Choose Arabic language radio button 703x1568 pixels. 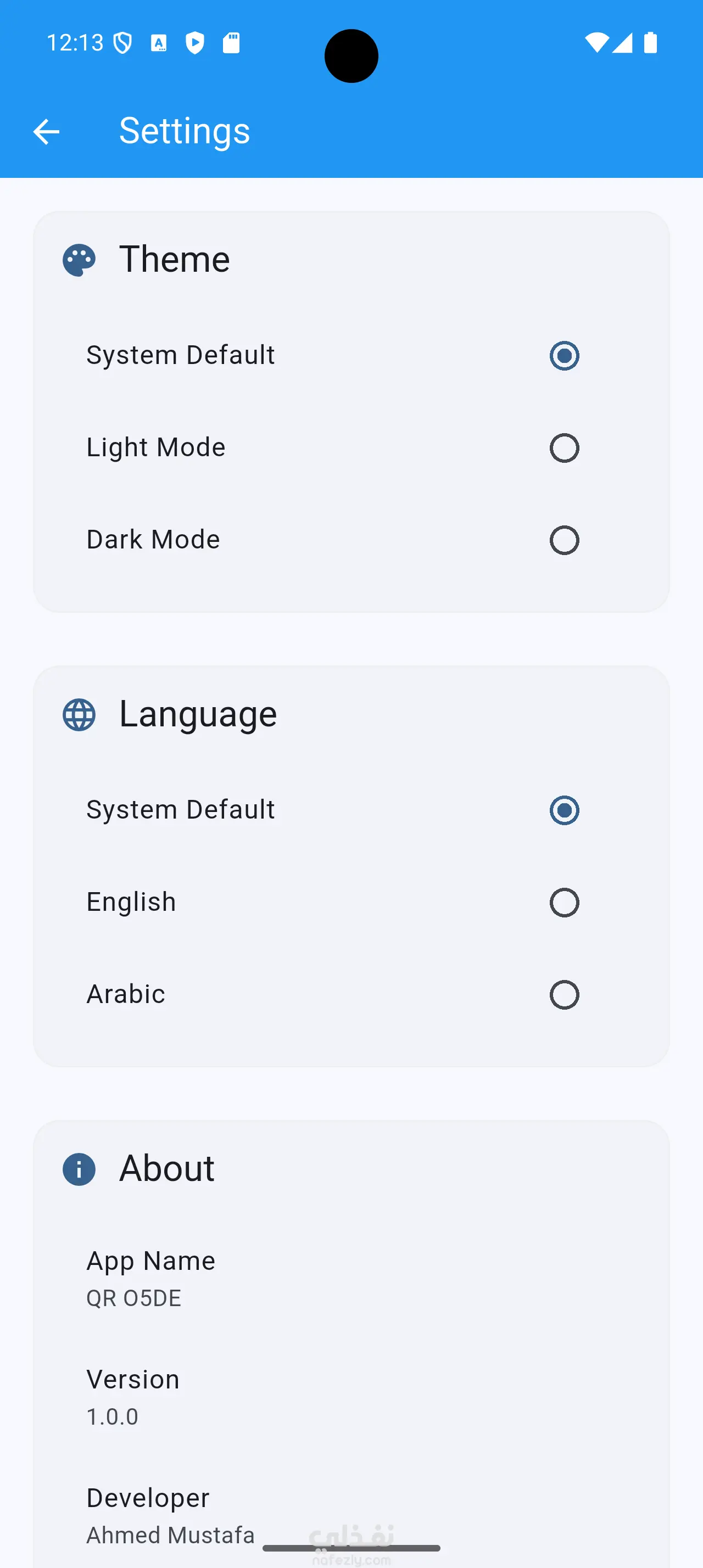click(564, 995)
